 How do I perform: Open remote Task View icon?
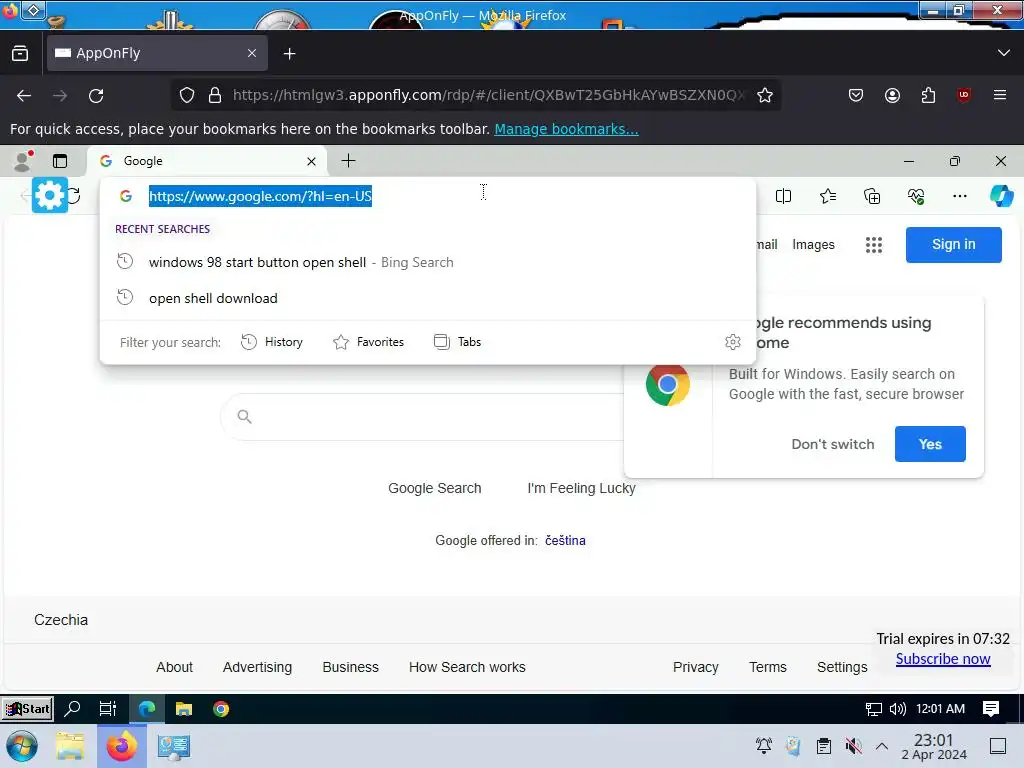tap(108, 709)
